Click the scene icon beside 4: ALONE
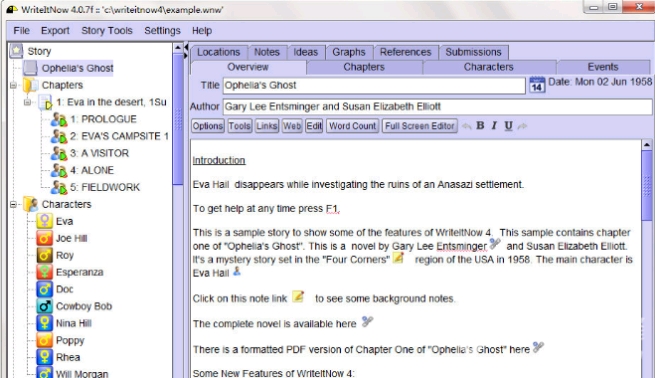The height and width of the screenshot is (378, 655). 58,170
